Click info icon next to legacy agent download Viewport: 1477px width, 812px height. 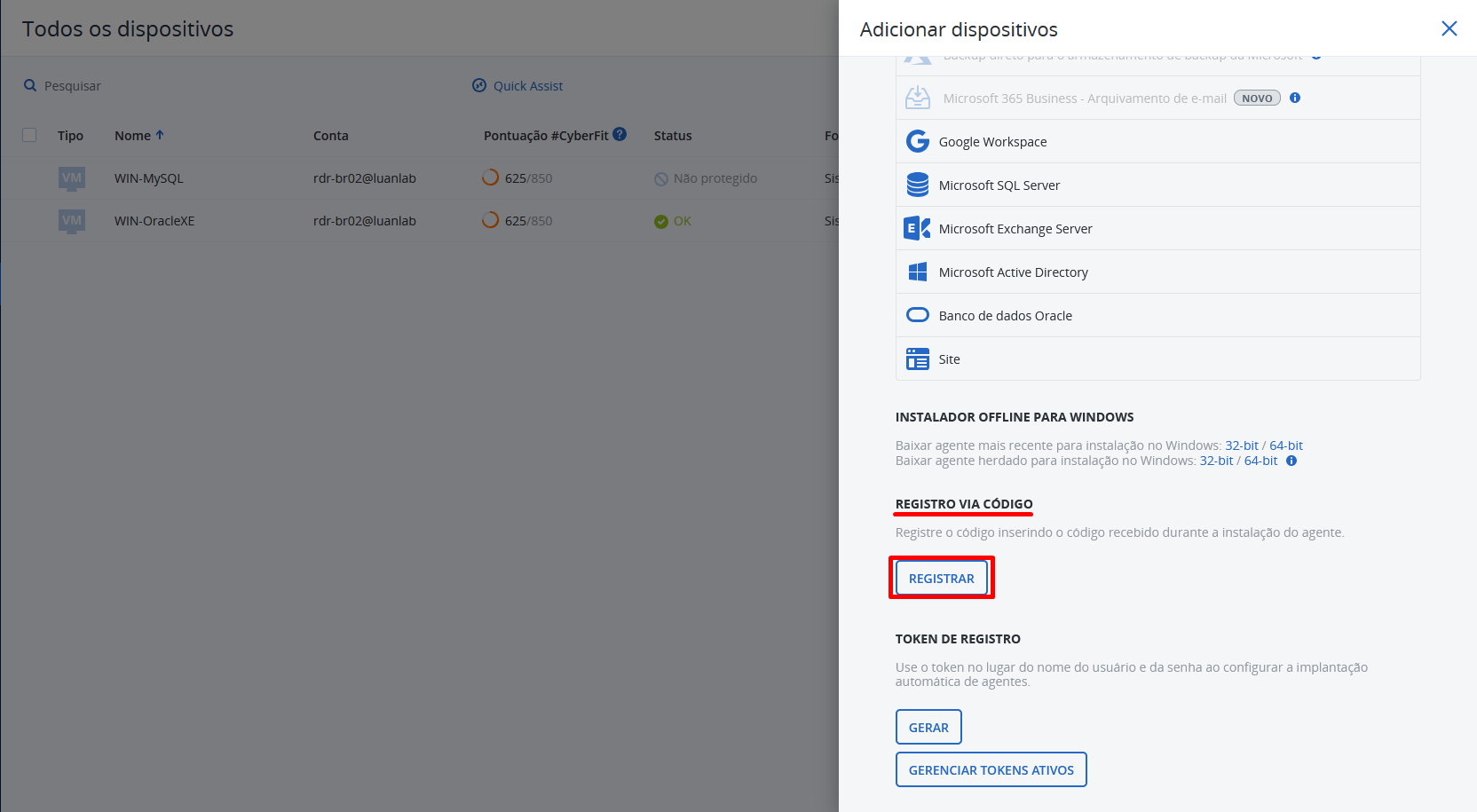point(1291,461)
